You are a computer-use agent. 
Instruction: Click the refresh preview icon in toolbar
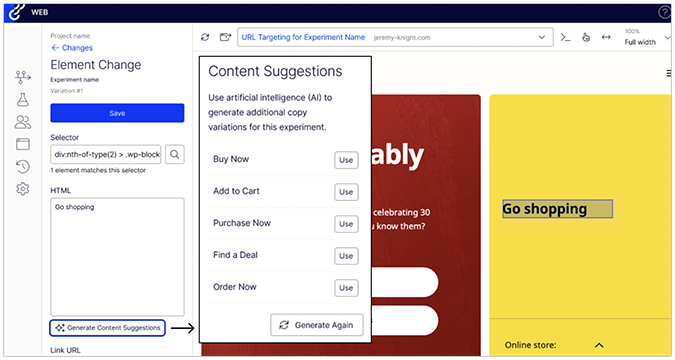[205, 37]
